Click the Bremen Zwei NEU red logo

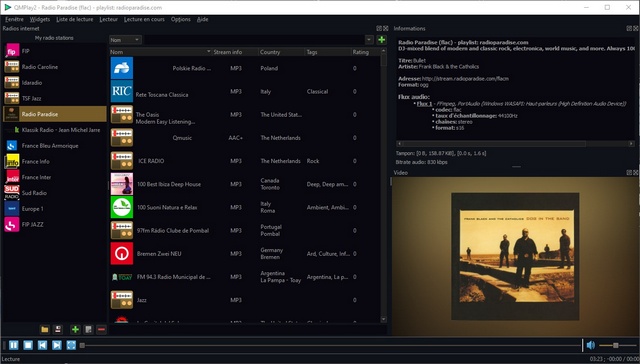pyautogui.click(x=122, y=253)
